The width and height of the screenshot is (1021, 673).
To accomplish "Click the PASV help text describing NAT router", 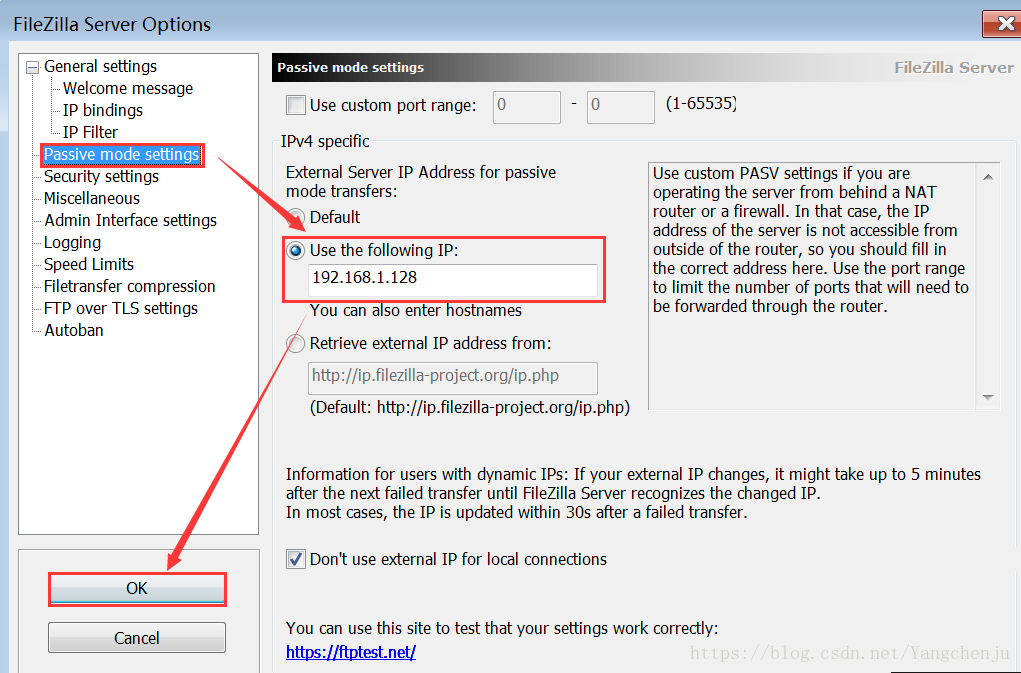I will pyautogui.click(x=811, y=240).
